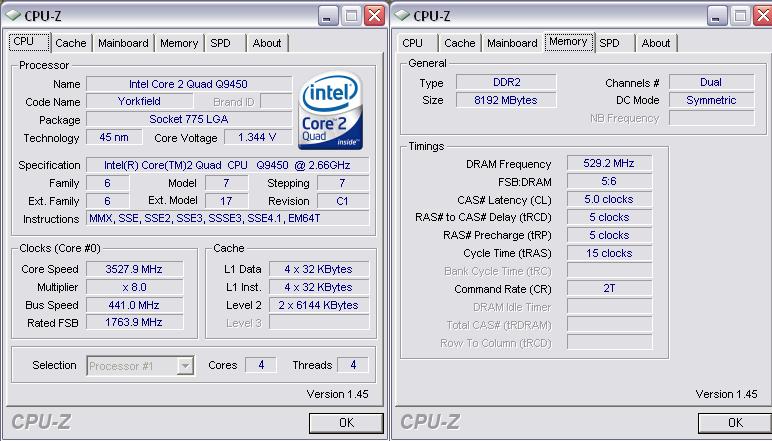The width and height of the screenshot is (772, 441).
Task: Select Memory tab in right CPU-Z window
Action: 569,42
